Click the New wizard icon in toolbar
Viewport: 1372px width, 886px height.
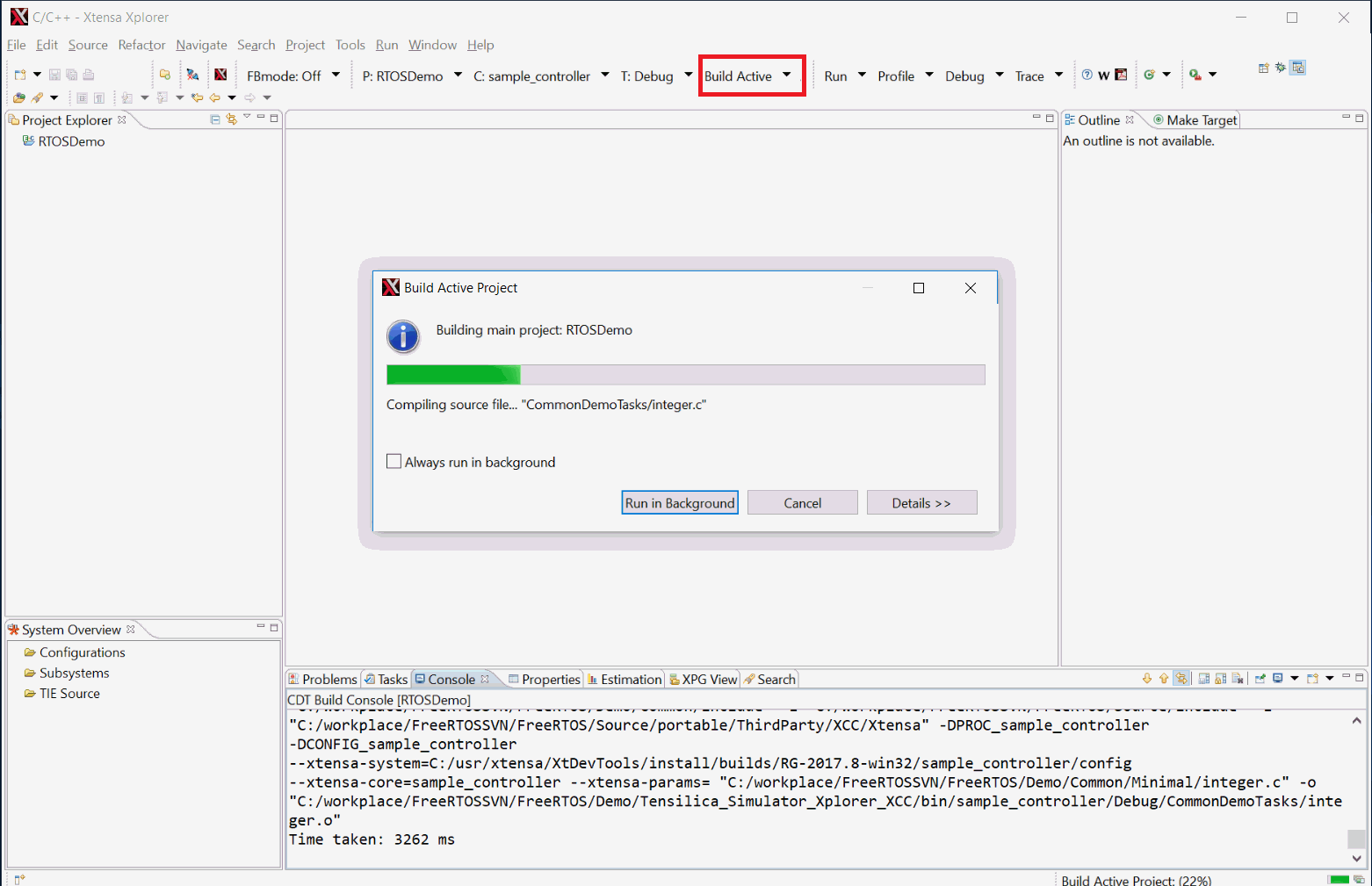pos(19,75)
